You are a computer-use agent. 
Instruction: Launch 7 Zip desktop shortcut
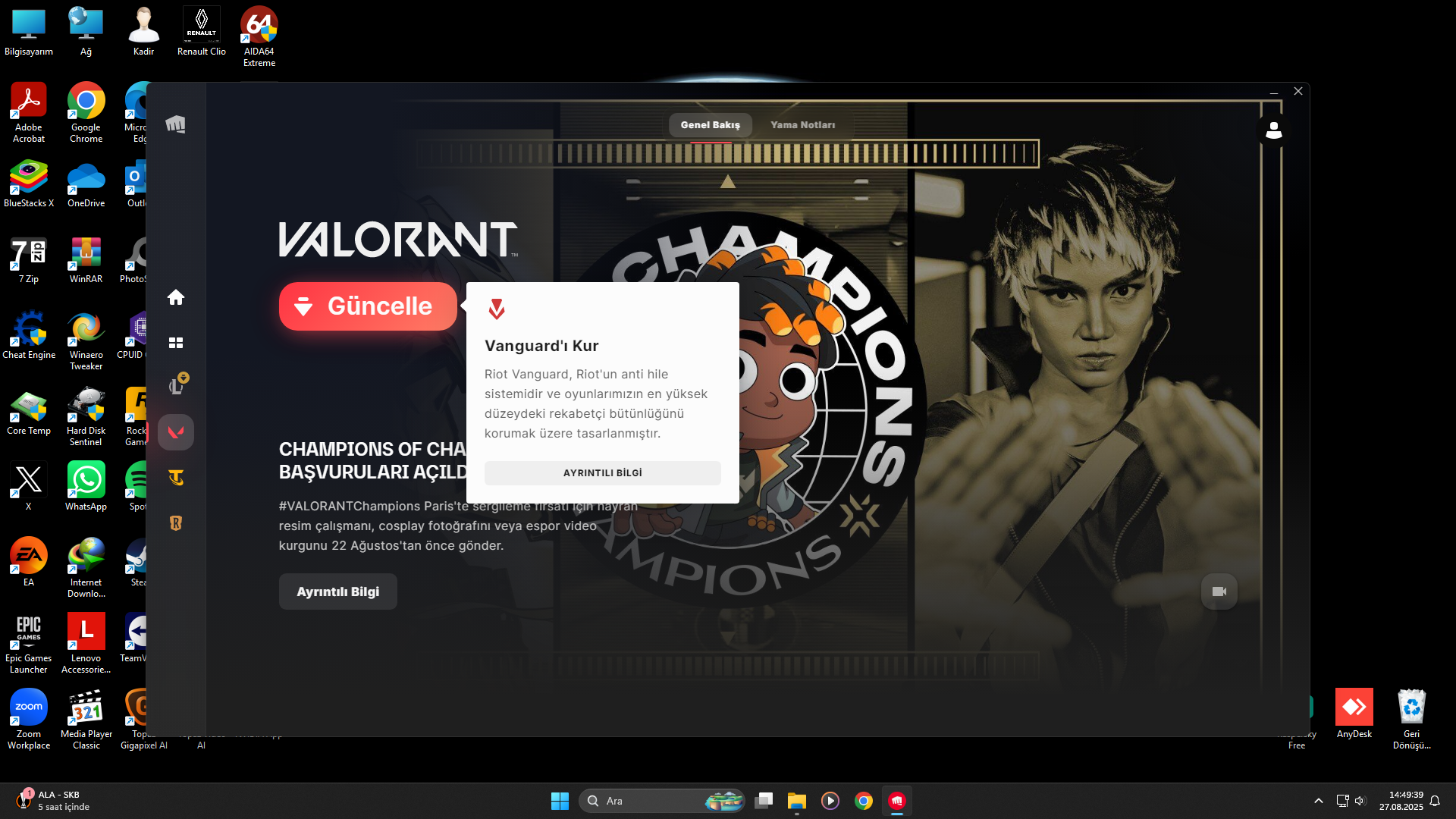[29, 260]
